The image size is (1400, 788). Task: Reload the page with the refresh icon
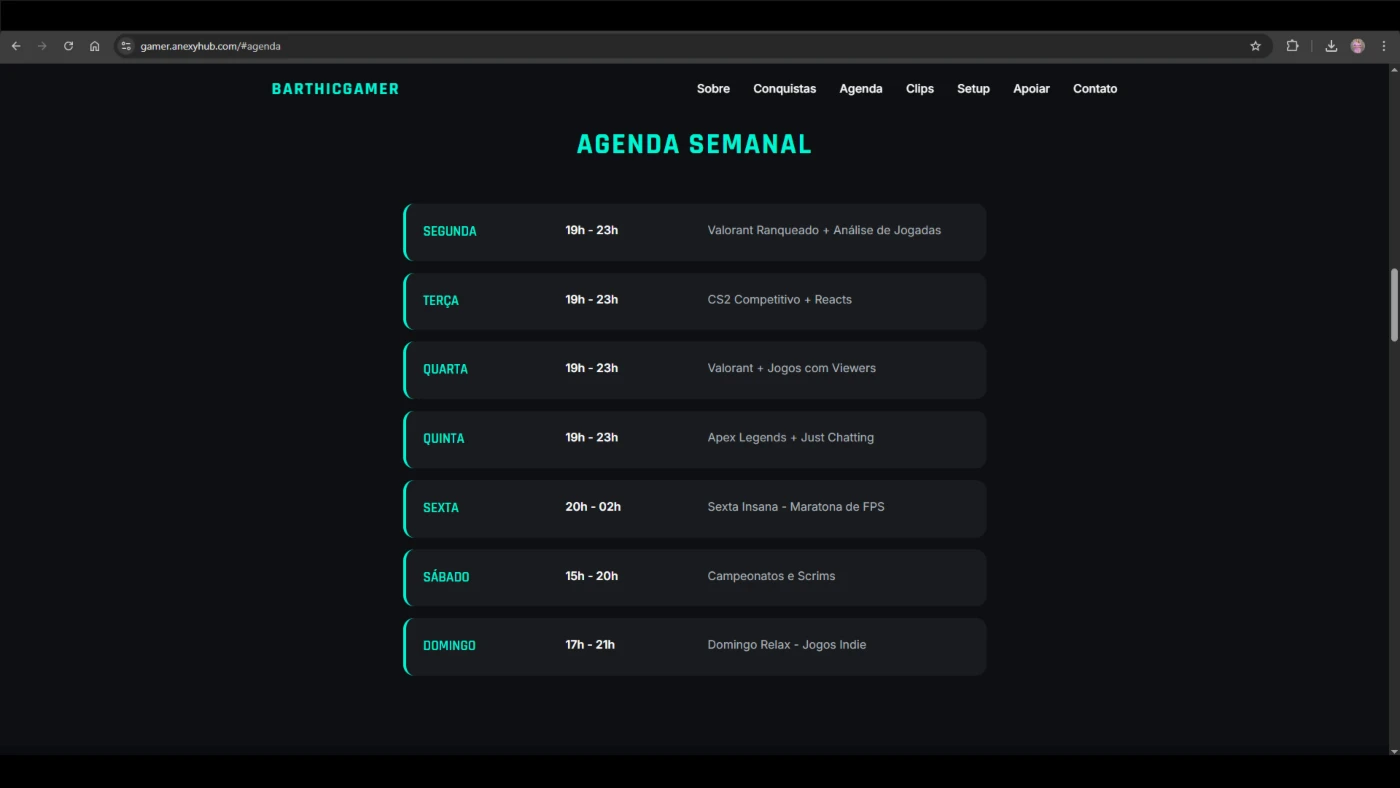[68, 46]
